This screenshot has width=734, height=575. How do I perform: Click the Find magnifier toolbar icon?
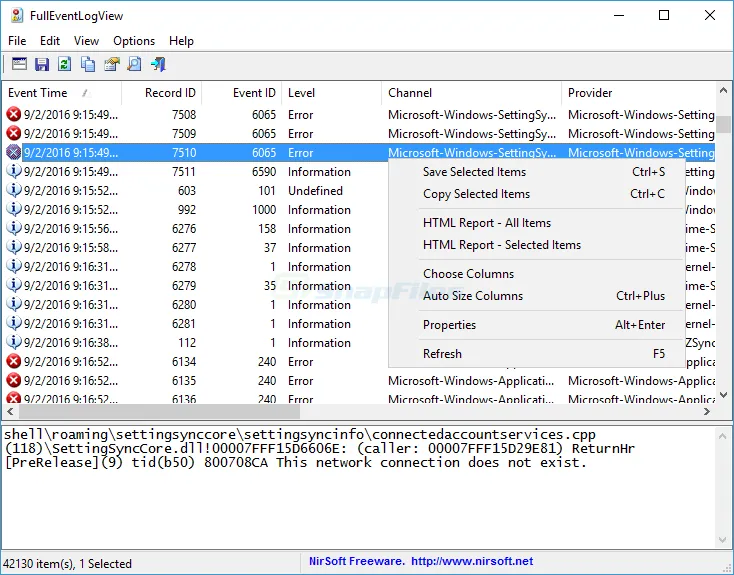[x=134, y=64]
